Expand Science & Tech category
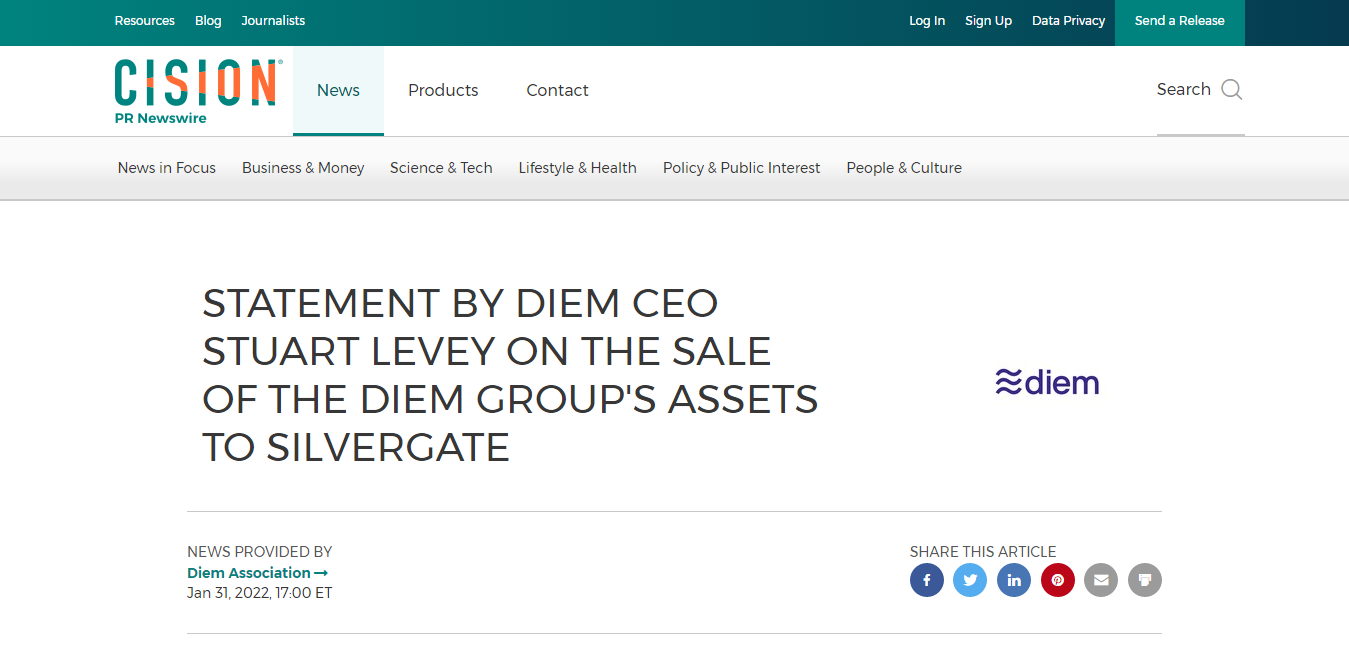The height and width of the screenshot is (659, 1349). pyautogui.click(x=441, y=168)
